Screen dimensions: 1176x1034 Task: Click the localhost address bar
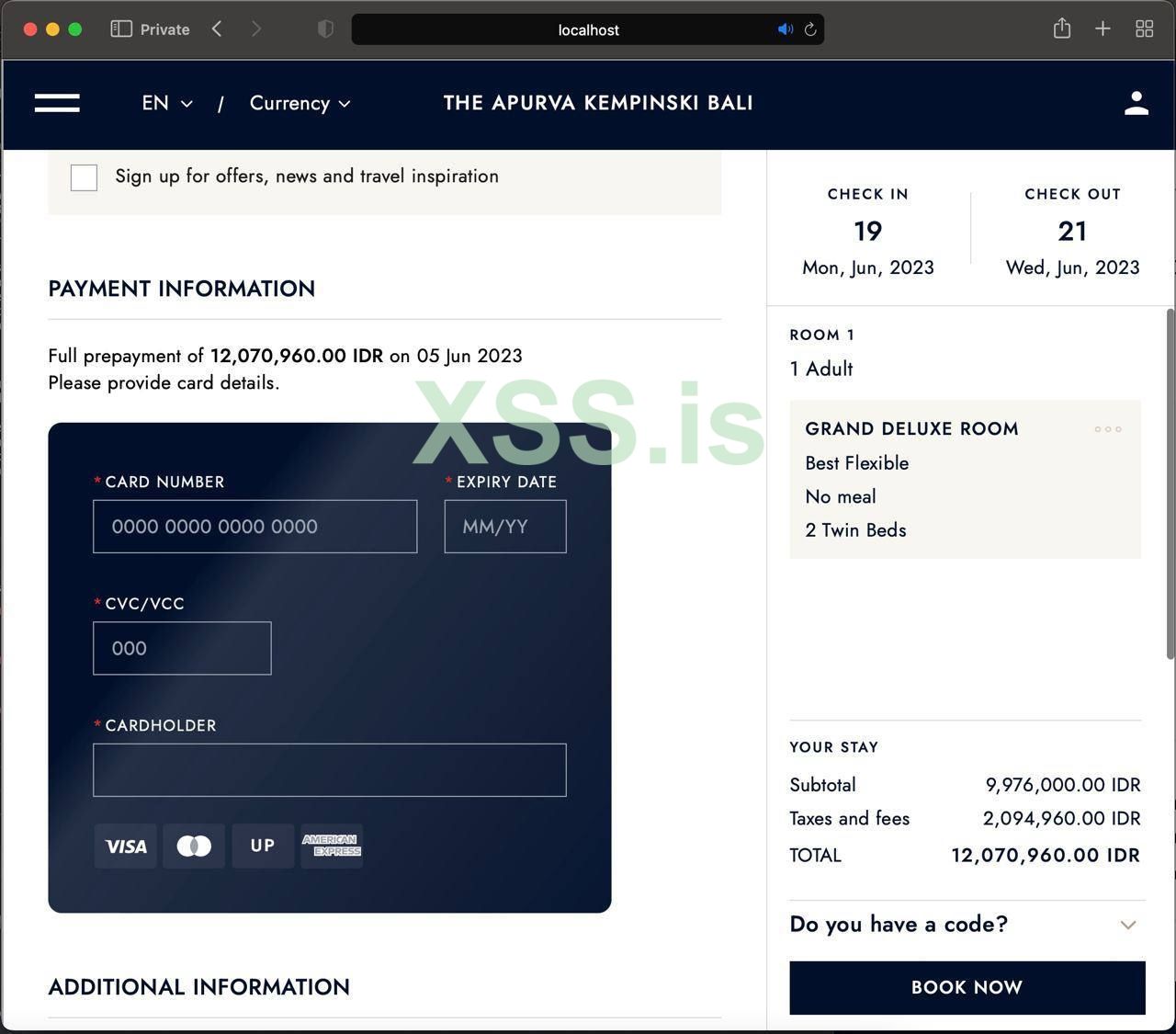tap(588, 29)
